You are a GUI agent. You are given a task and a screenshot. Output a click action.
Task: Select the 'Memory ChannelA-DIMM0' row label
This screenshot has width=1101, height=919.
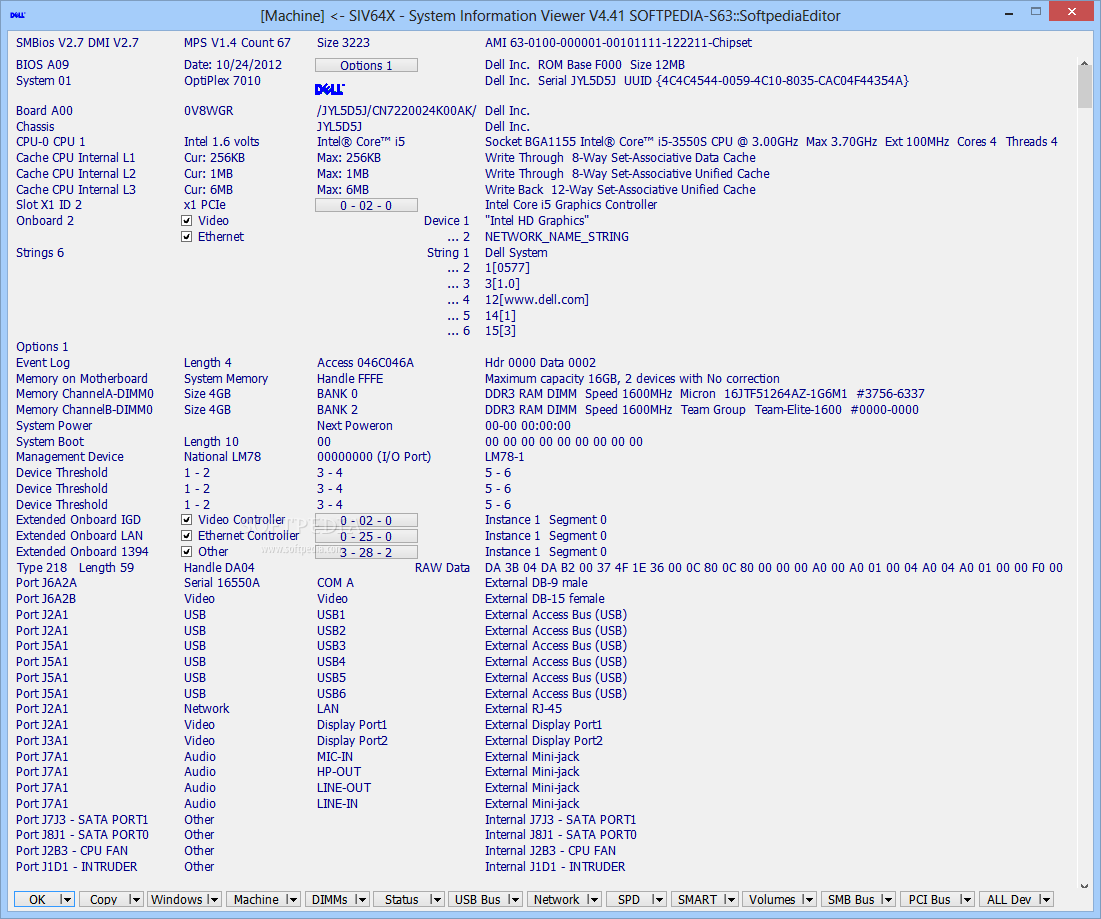pyautogui.click(x=85, y=394)
